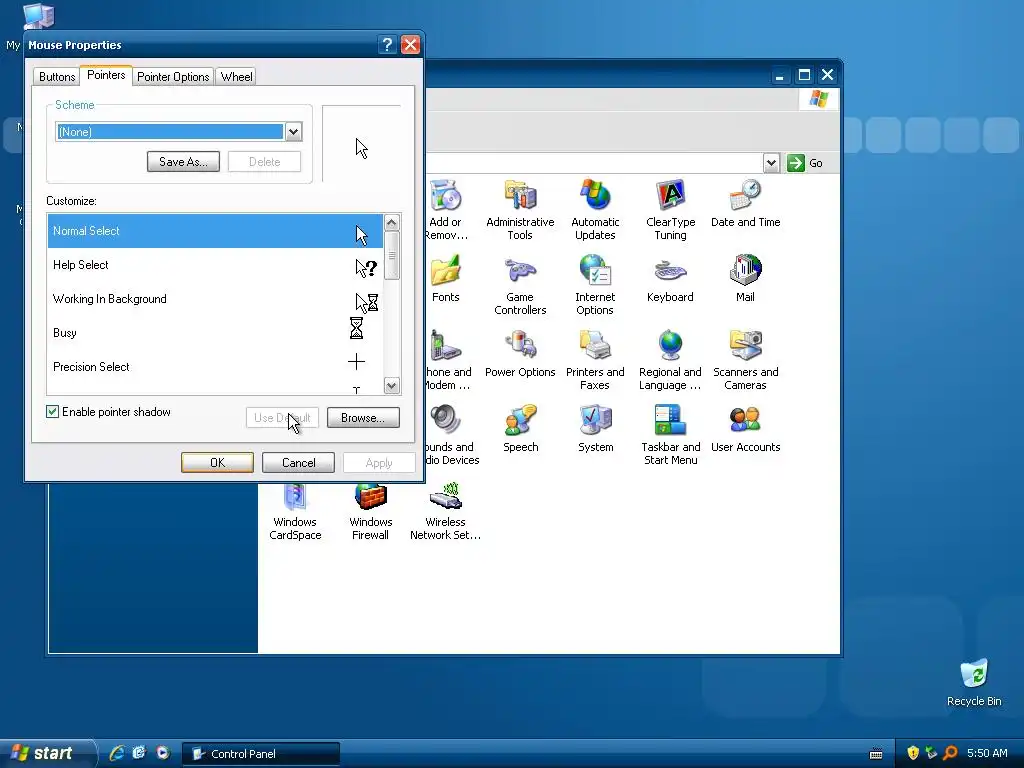Open Speech icon in Control Panel
Screen dimensions: 1024x768
tap(520, 428)
